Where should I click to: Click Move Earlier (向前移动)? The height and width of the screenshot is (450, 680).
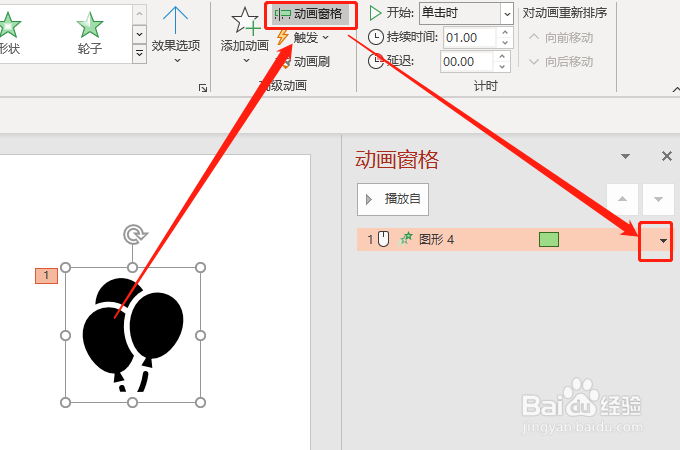click(560, 38)
